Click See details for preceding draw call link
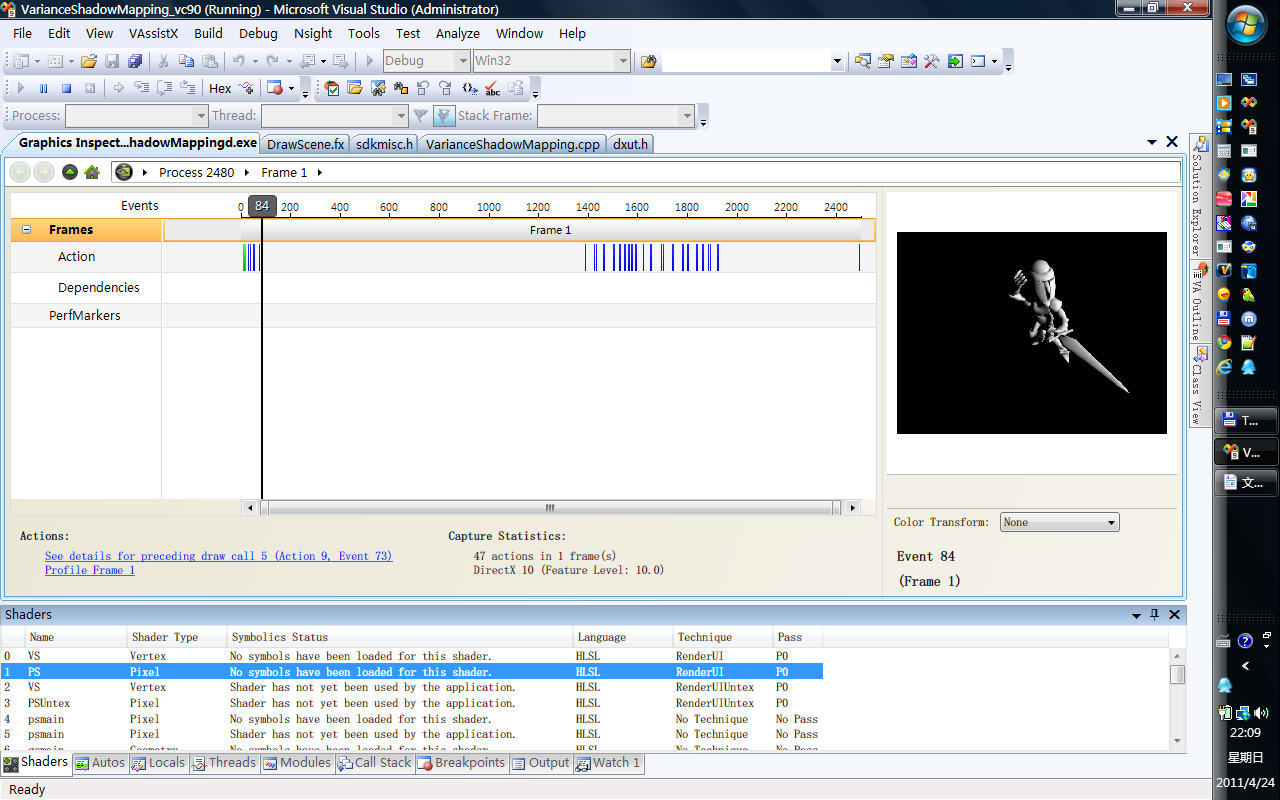 pyautogui.click(x=218, y=556)
